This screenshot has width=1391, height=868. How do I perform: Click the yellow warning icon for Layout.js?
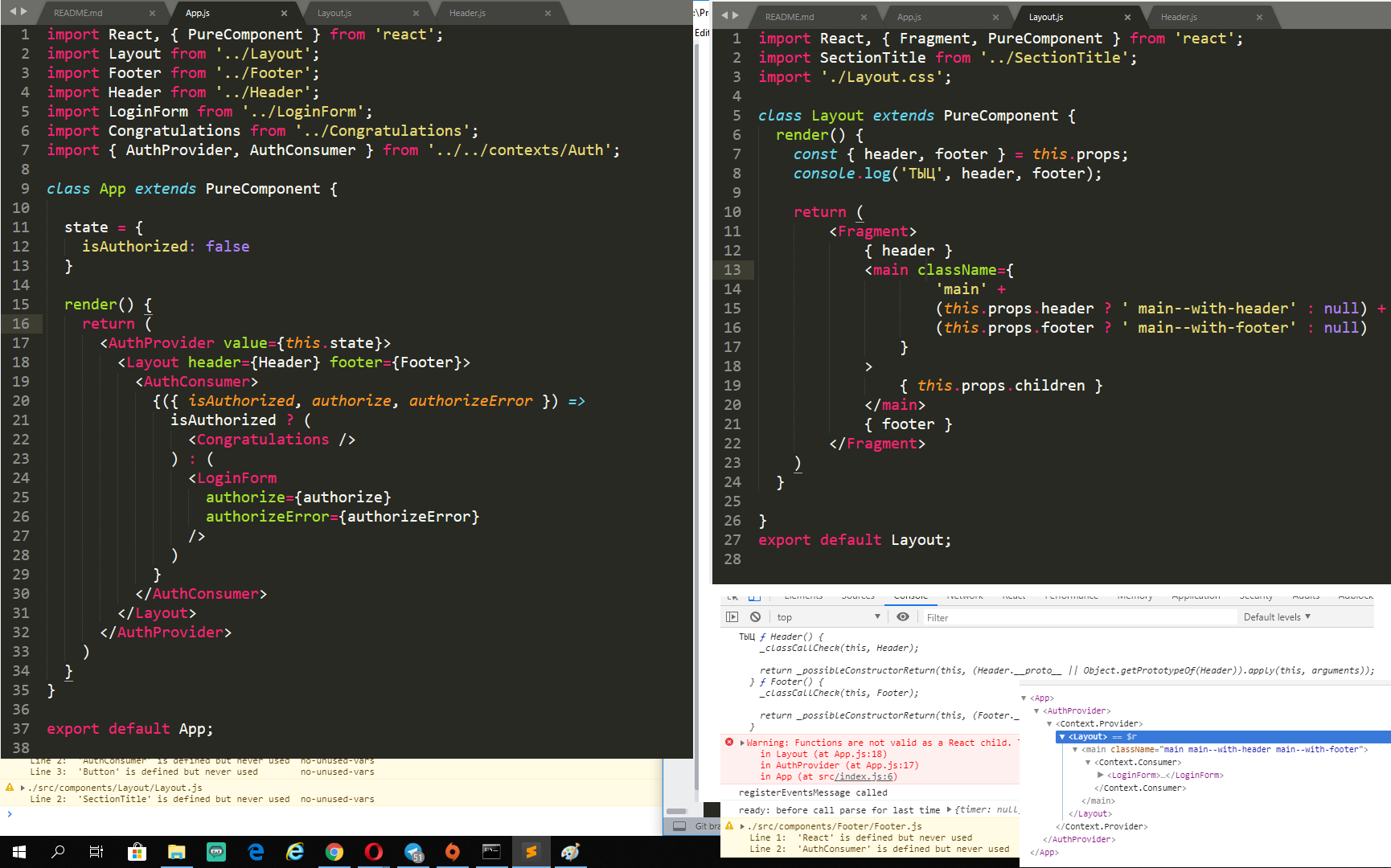10,788
